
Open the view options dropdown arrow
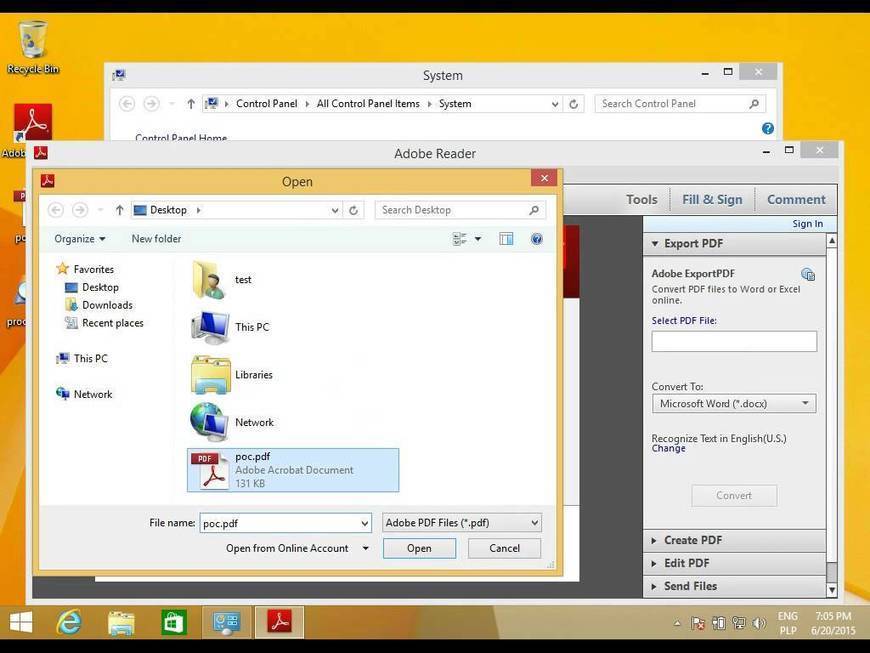478,239
